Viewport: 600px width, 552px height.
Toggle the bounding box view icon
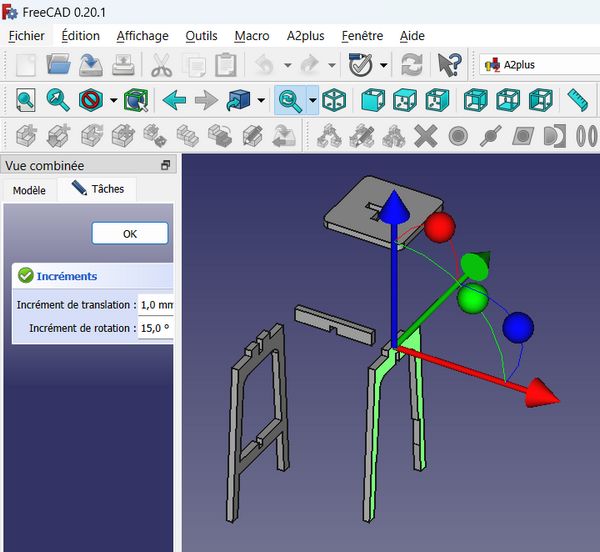(x=135, y=100)
